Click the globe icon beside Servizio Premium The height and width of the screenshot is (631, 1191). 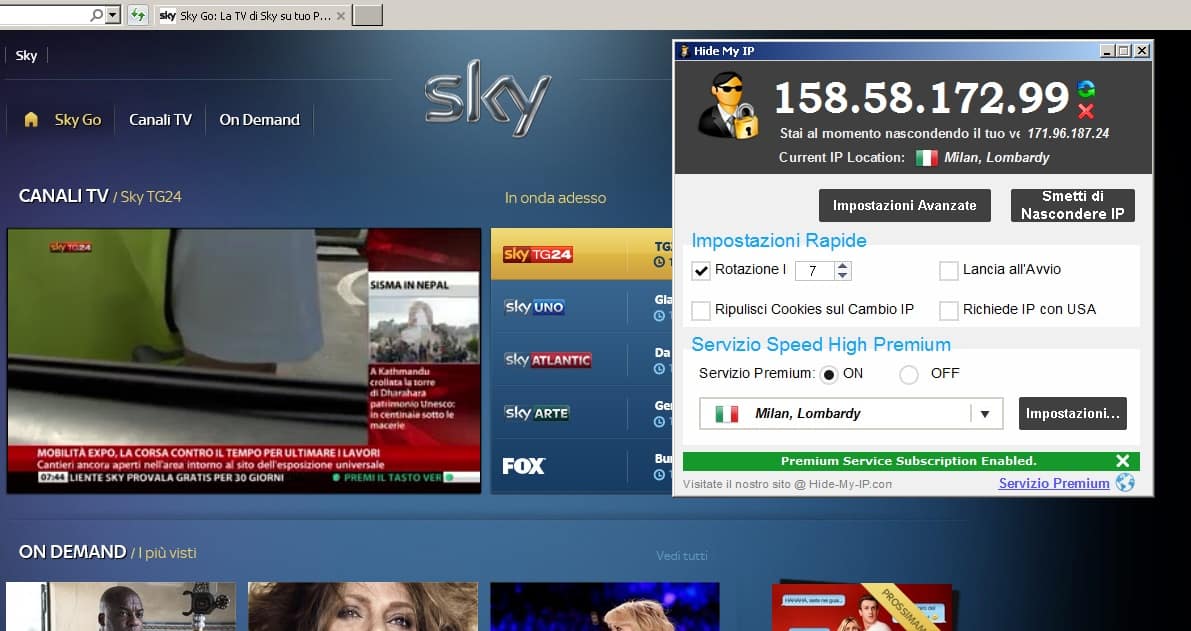[1125, 483]
